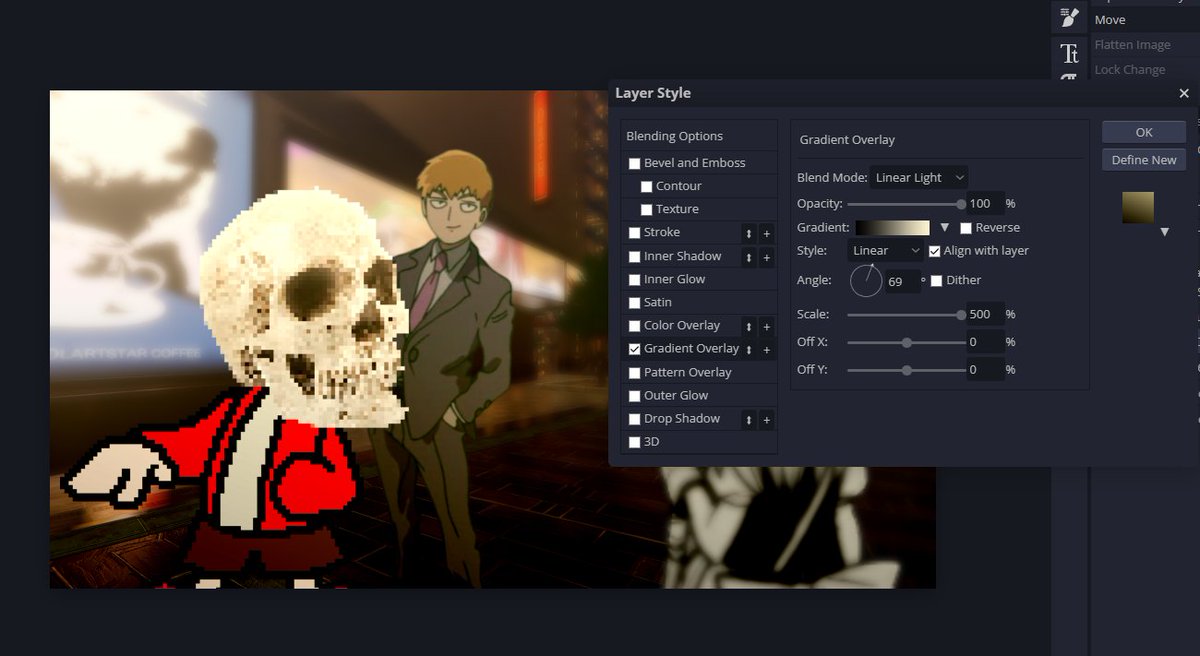The height and width of the screenshot is (656, 1200).
Task: Open the Style Linear dropdown
Action: pos(886,251)
